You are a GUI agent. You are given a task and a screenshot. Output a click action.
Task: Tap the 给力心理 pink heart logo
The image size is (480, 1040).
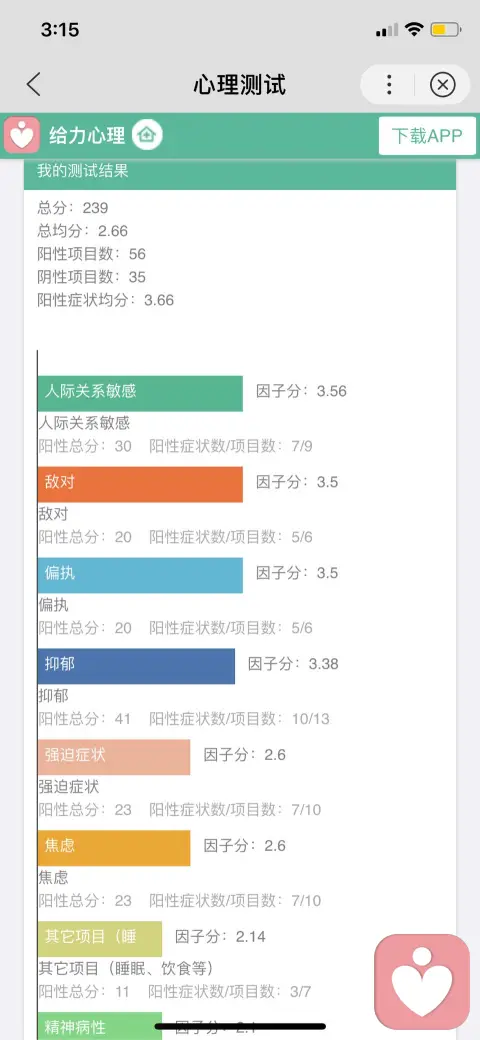(22, 135)
